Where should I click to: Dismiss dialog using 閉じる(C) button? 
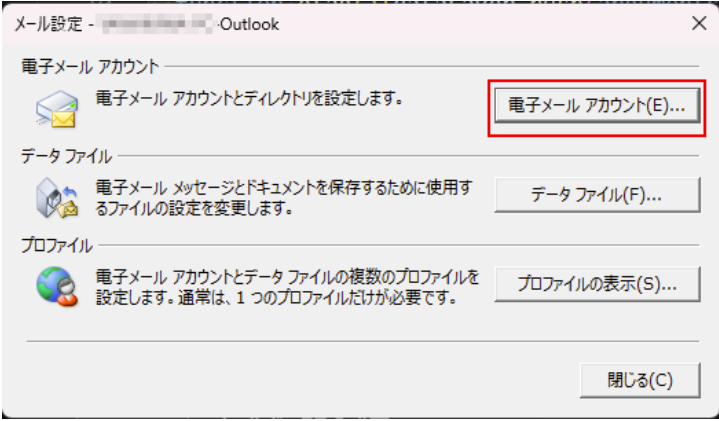[x=640, y=380]
